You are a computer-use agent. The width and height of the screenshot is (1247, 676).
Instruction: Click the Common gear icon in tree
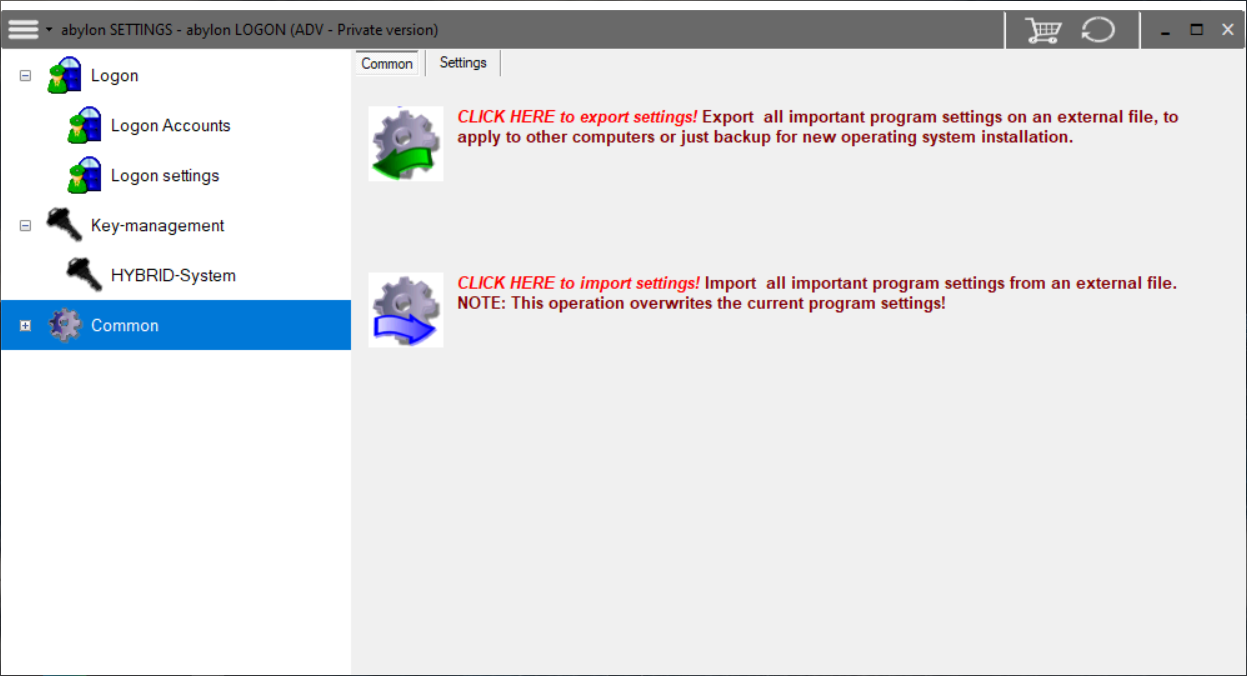pyautogui.click(x=65, y=326)
